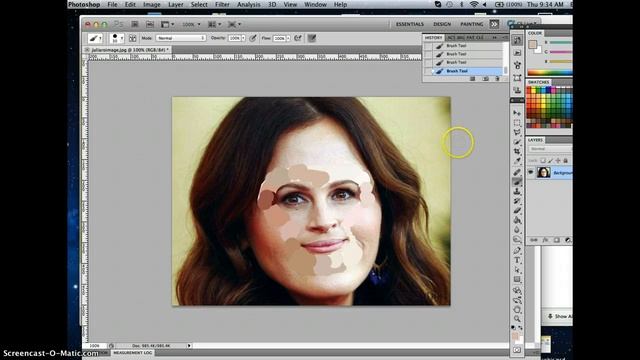The image size is (640, 360).
Task: Select the Dodge tool
Action: click(x=517, y=240)
